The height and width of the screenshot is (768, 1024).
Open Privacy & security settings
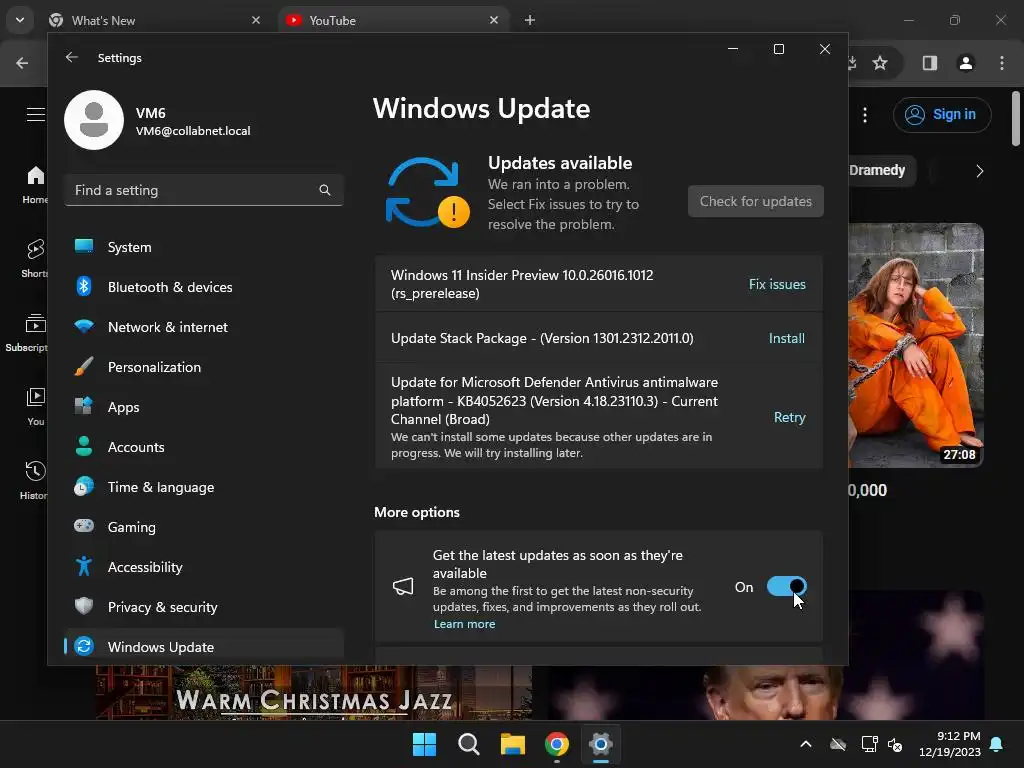(204, 607)
